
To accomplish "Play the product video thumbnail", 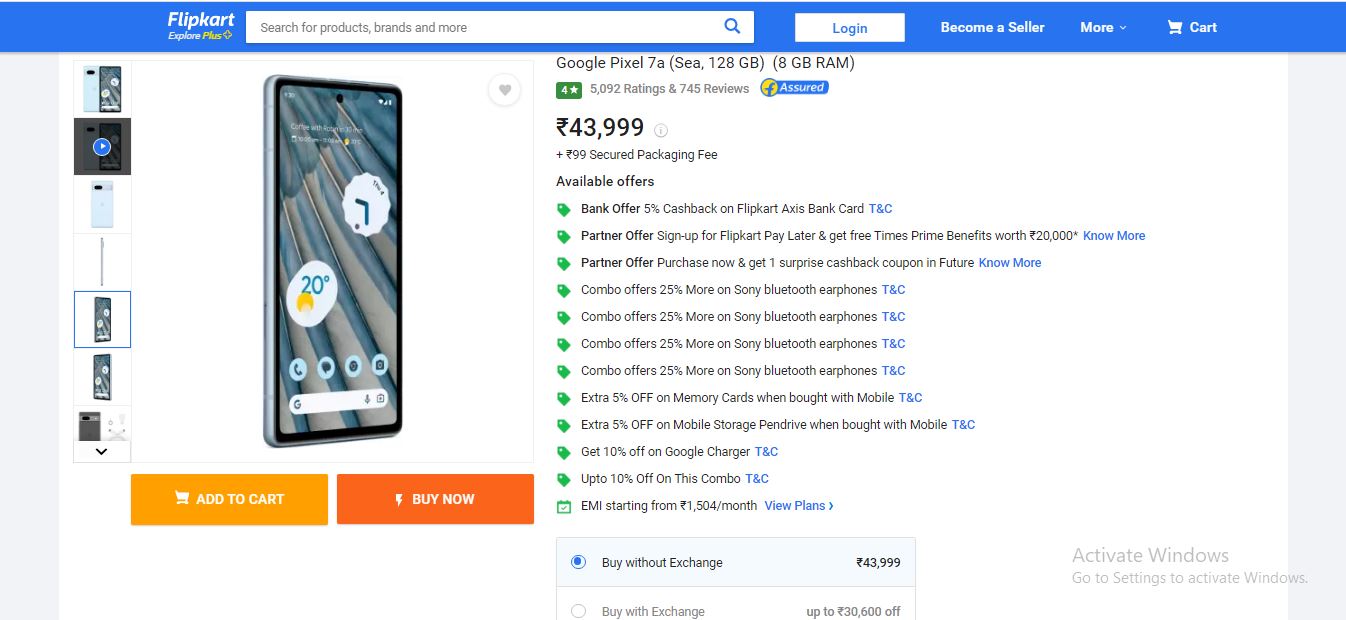I will [x=102, y=147].
